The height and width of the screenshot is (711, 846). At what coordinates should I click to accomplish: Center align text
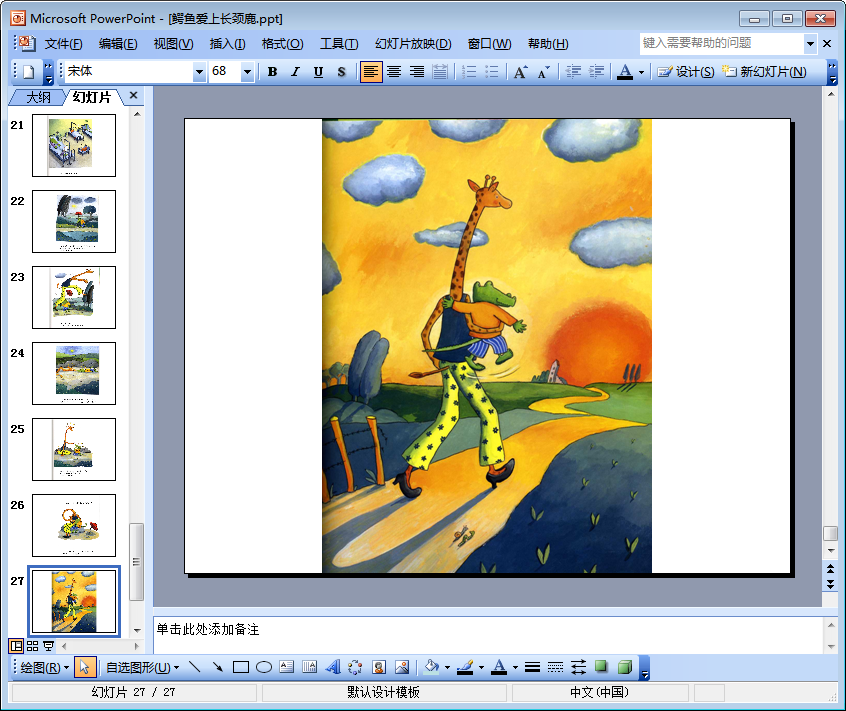coord(394,72)
